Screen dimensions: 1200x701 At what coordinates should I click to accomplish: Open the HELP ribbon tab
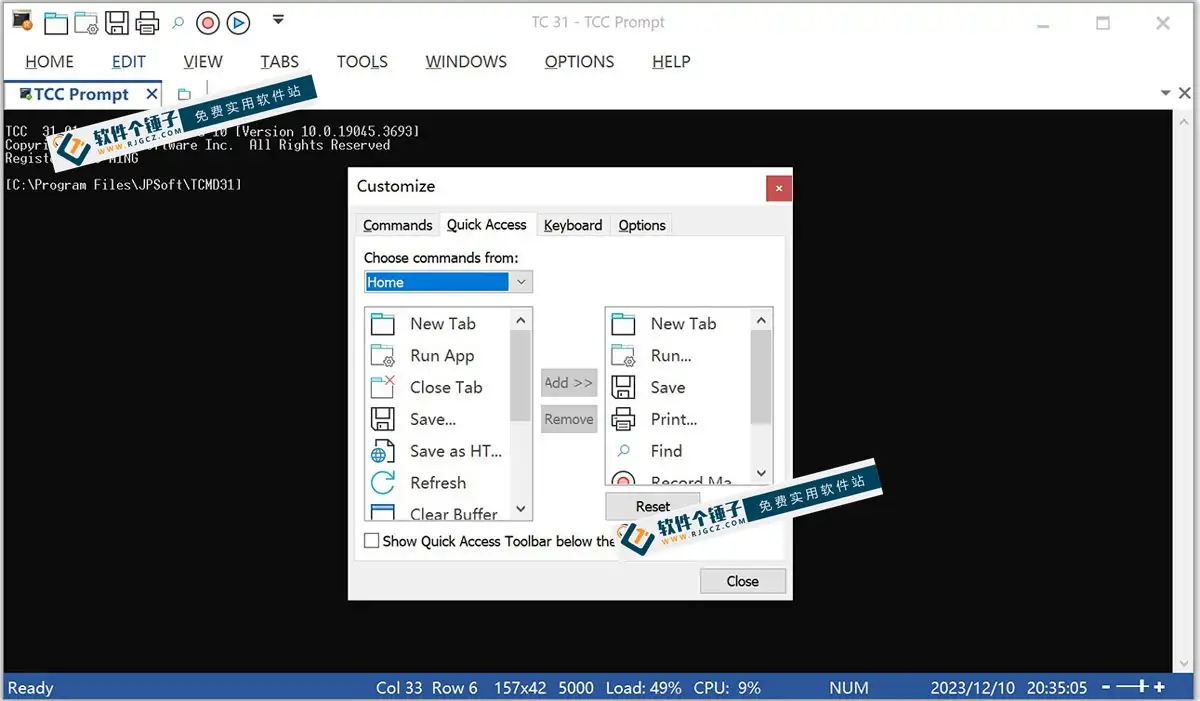coord(671,62)
